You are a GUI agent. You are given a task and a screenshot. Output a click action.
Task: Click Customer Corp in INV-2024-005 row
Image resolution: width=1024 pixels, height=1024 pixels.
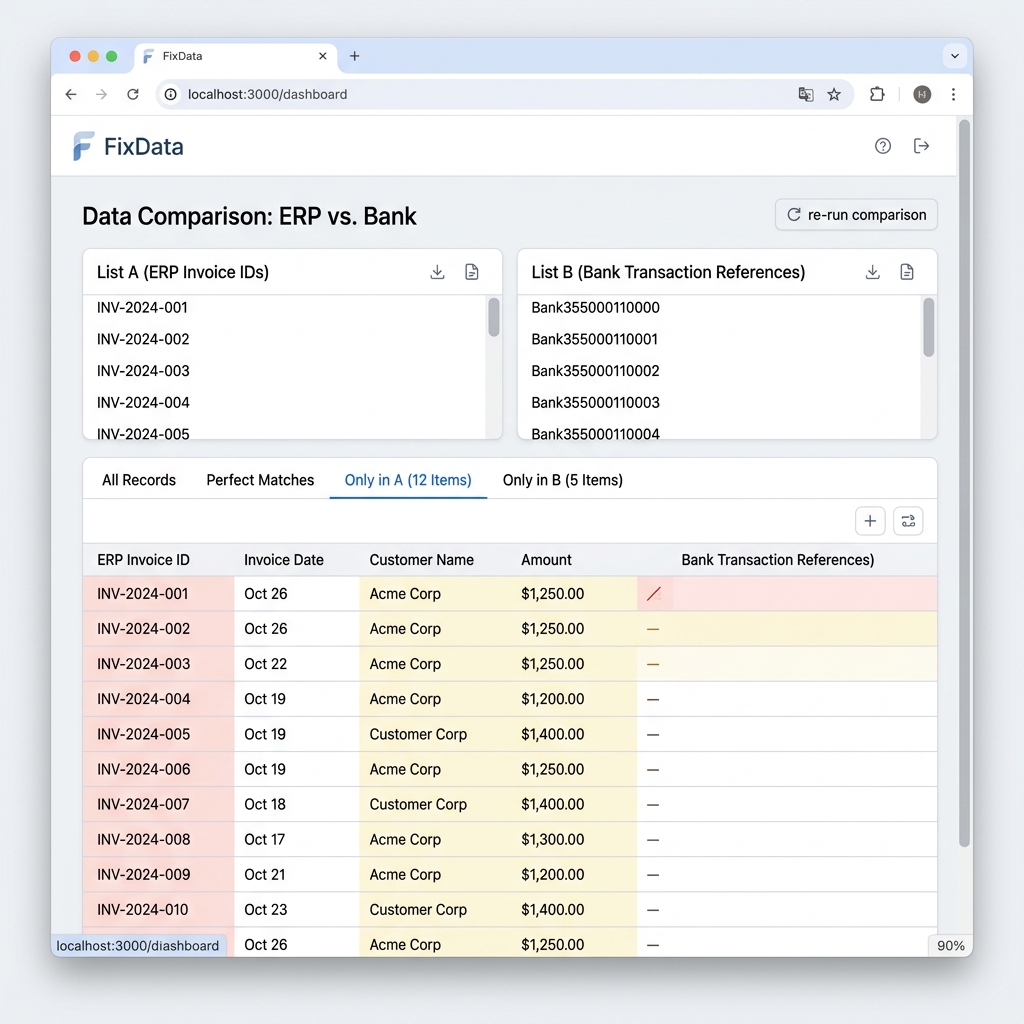[418, 734]
